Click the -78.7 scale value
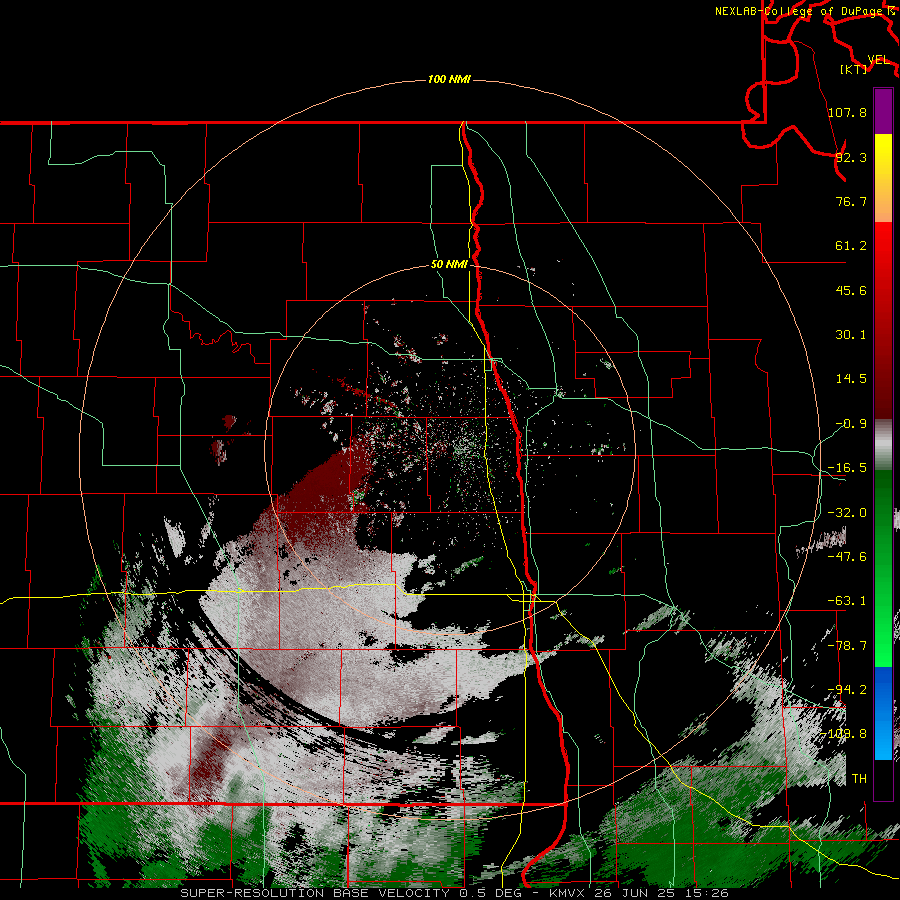The height and width of the screenshot is (900, 900). (847, 646)
